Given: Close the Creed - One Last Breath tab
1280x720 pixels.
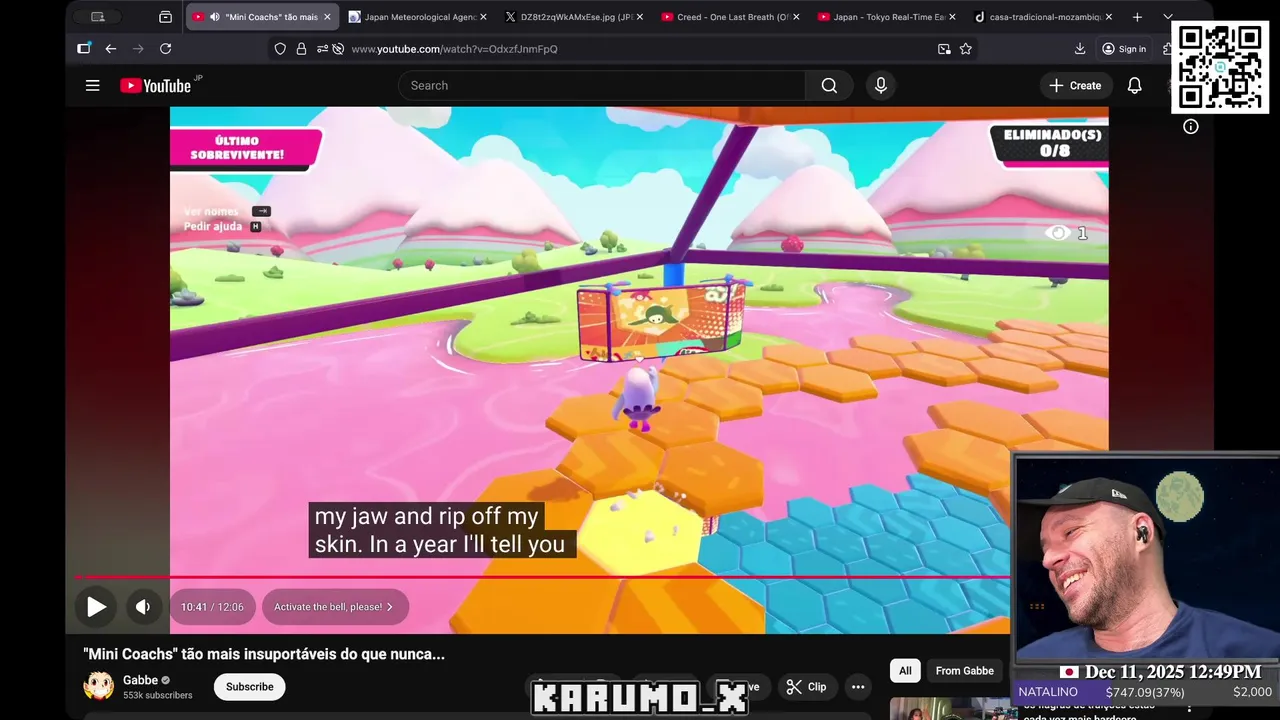Looking at the screenshot, I should pyautogui.click(x=796, y=17).
